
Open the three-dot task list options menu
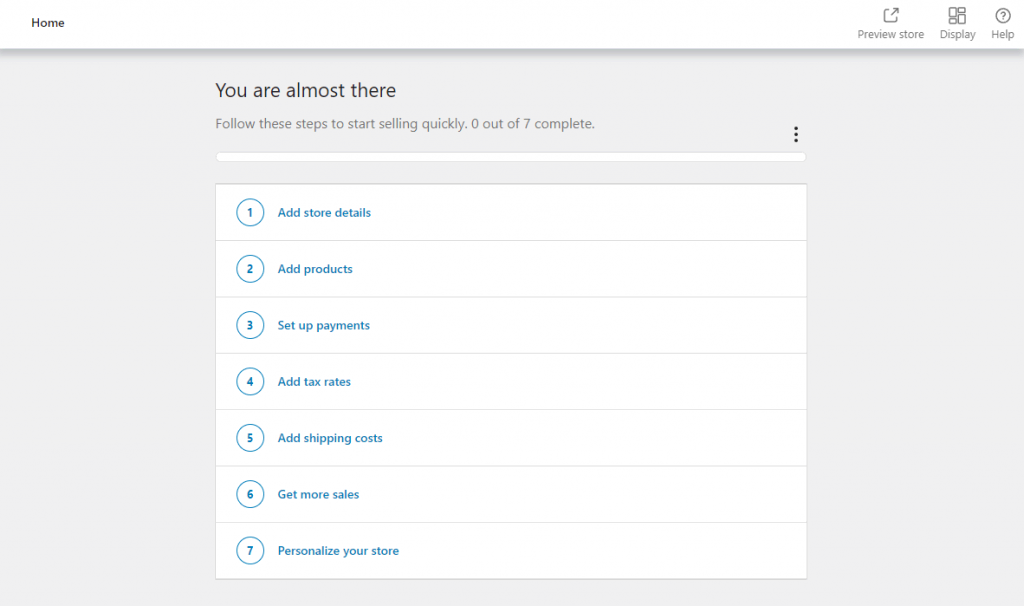pos(796,135)
